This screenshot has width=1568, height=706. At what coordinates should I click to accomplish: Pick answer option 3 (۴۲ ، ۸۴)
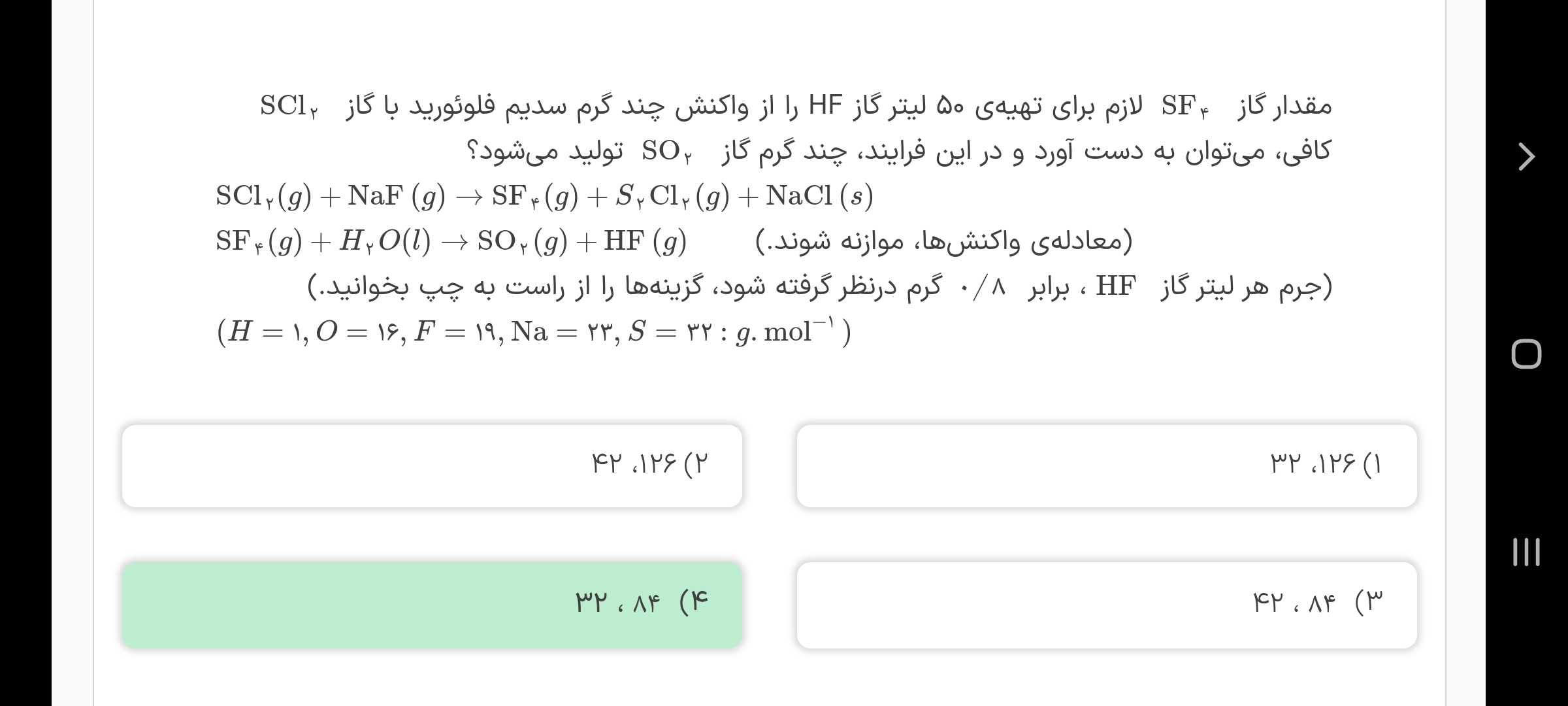pyautogui.click(x=1106, y=605)
